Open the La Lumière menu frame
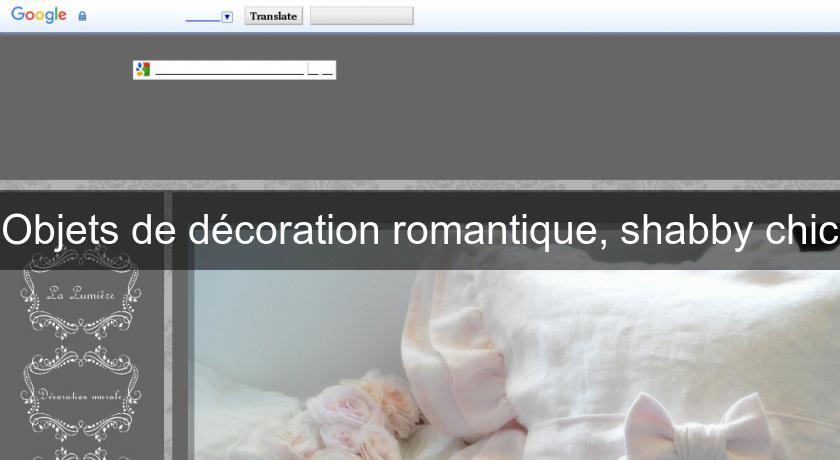 point(81,293)
